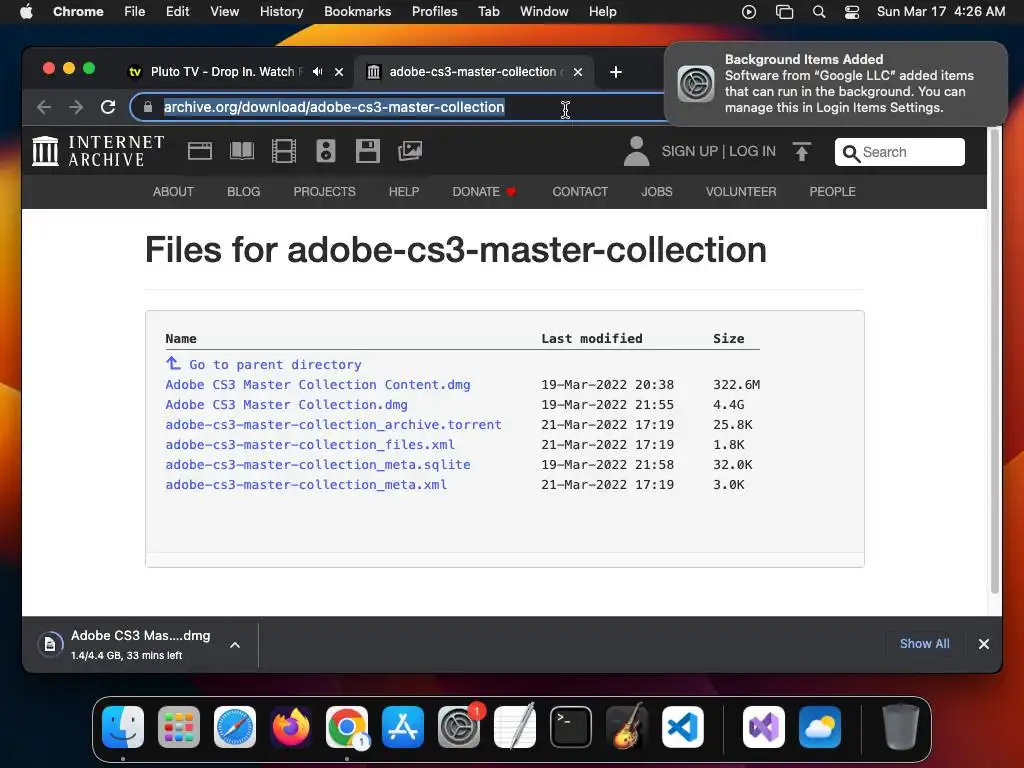Close the downloads bar
1024x768 pixels.
[984, 644]
